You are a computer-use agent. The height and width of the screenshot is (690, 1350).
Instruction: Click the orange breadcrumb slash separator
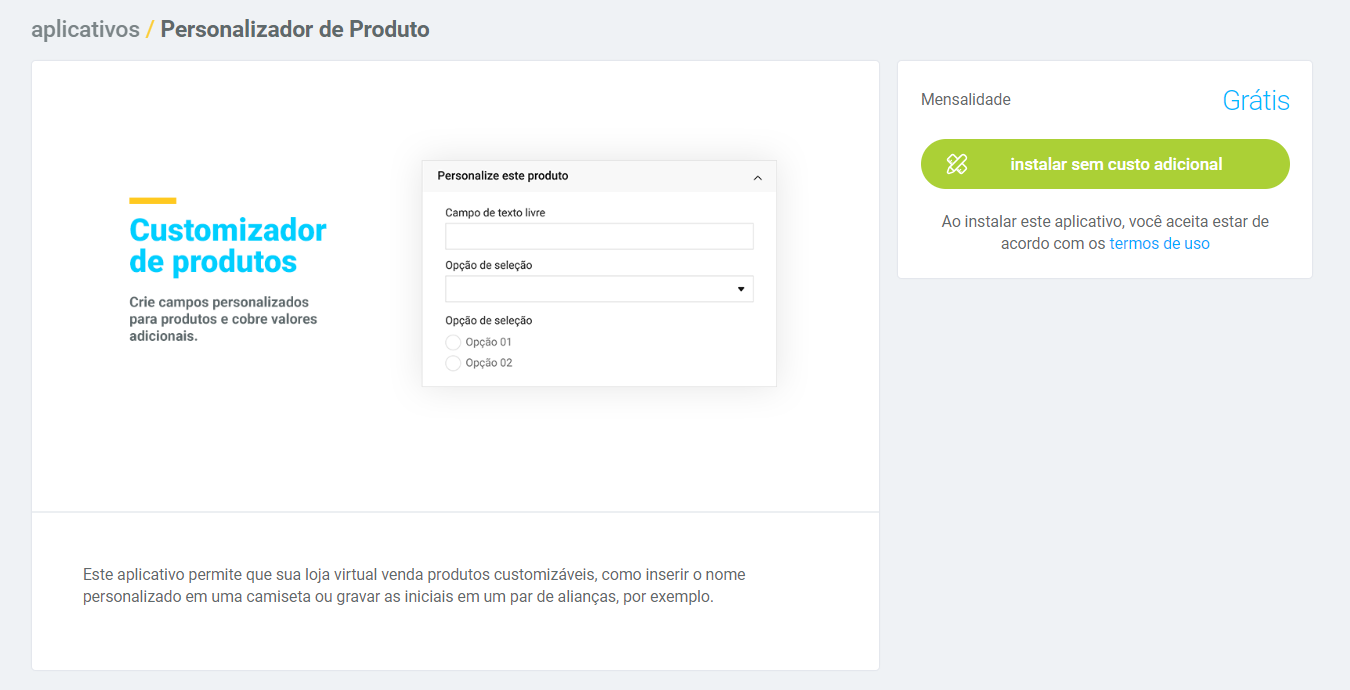pyautogui.click(x=150, y=29)
